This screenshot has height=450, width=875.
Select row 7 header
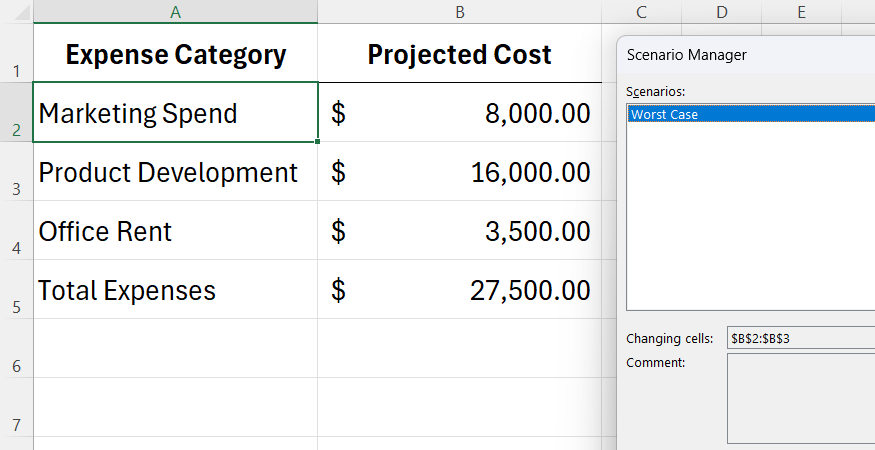[x=17, y=407]
